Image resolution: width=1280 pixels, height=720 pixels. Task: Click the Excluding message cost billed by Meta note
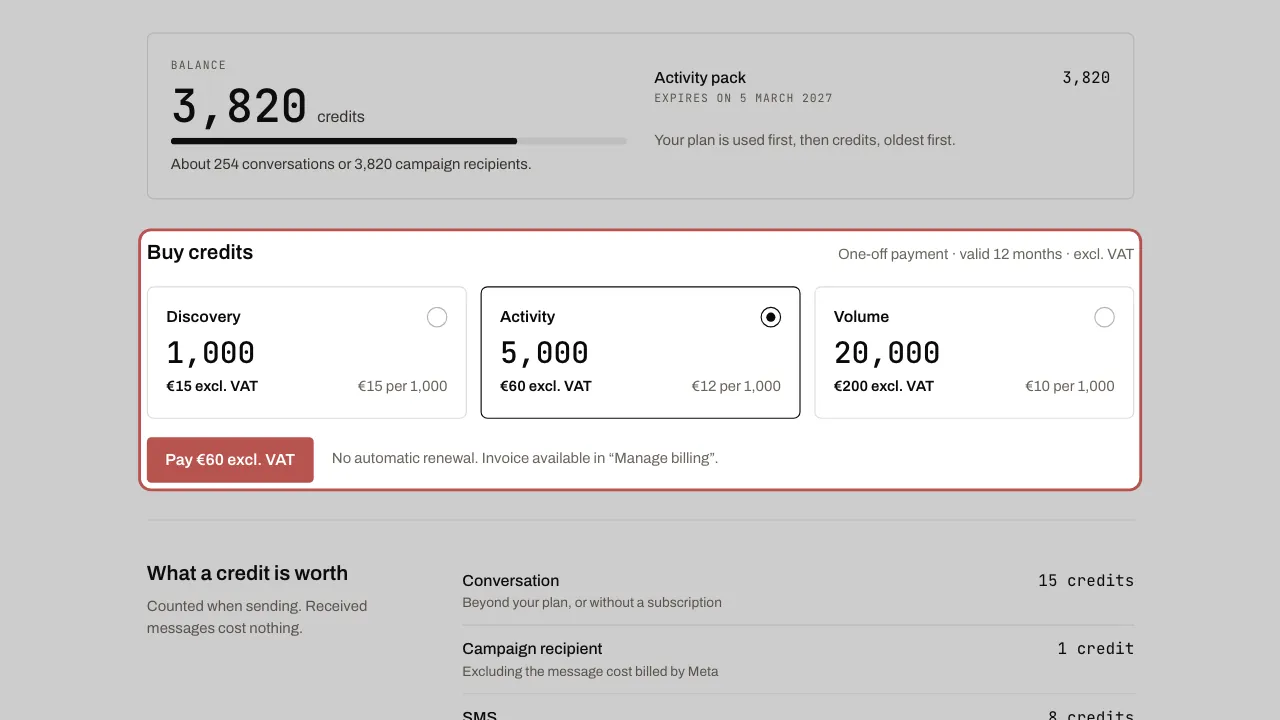pyautogui.click(x=590, y=671)
